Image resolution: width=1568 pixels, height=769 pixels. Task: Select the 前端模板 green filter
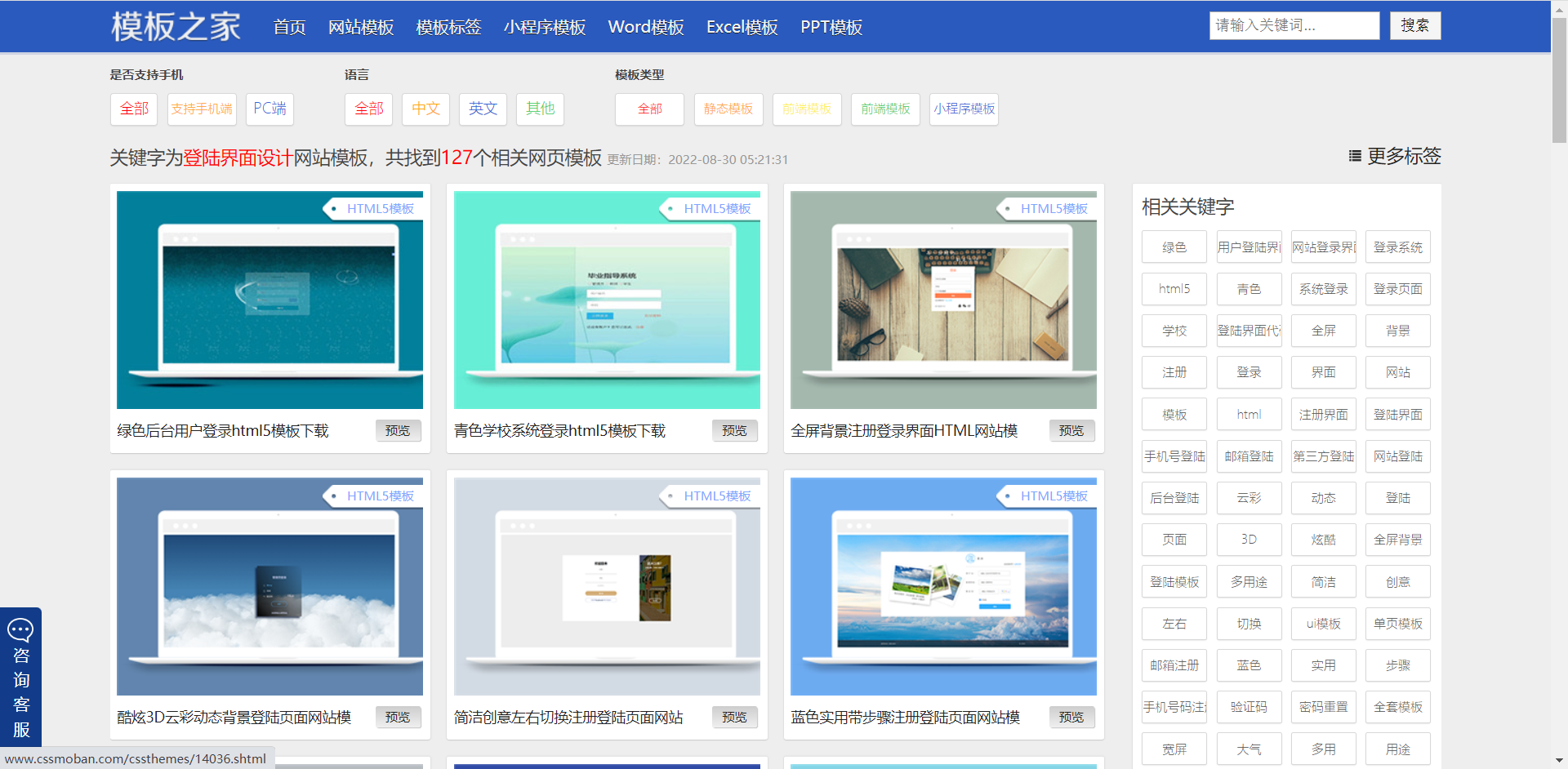[885, 109]
